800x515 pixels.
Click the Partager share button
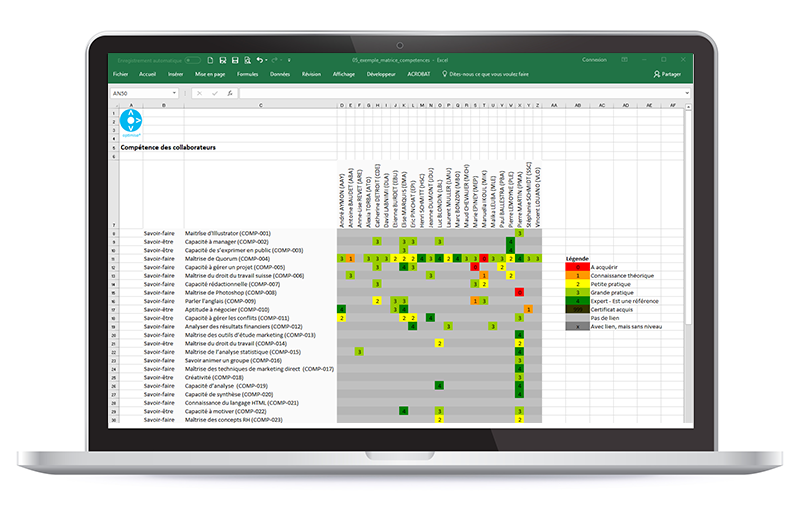click(x=667, y=74)
